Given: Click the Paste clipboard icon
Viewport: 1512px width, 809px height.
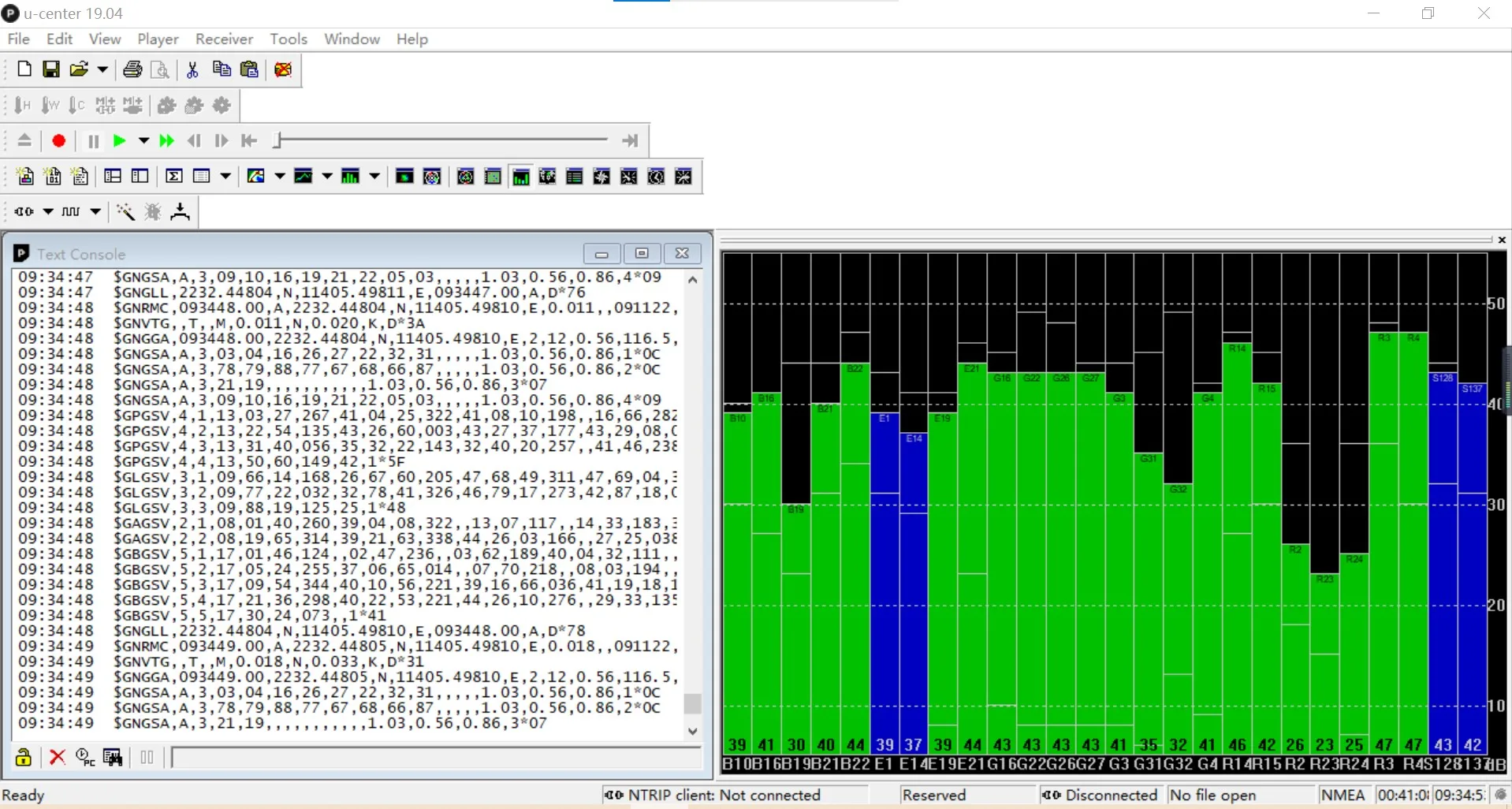Looking at the screenshot, I should click(249, 69).
